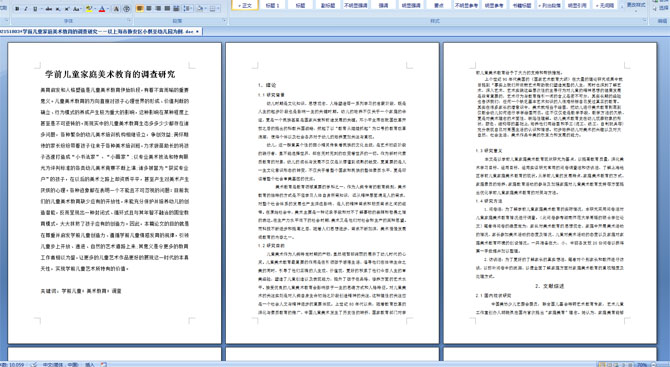
Task: Center the paragraph text
Action: [x=149, y=9]
